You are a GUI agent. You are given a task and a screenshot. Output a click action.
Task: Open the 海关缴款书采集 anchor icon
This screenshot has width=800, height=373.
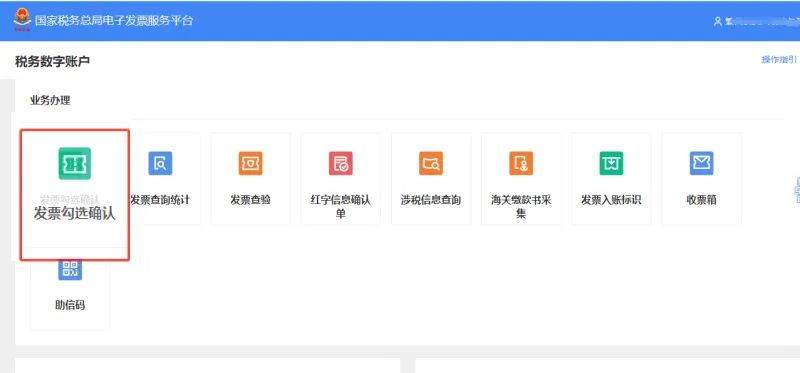point(521,163)
